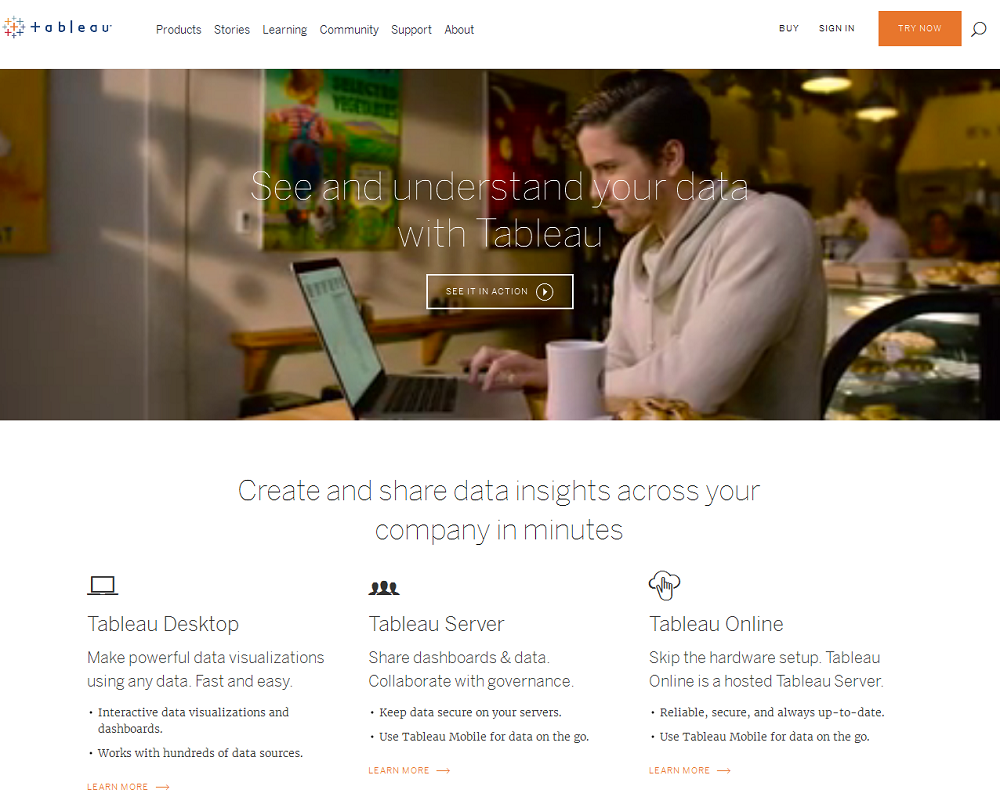1000x804 pixels.
Task: Click the Tableau logo in header
Action: click(57, 28)
